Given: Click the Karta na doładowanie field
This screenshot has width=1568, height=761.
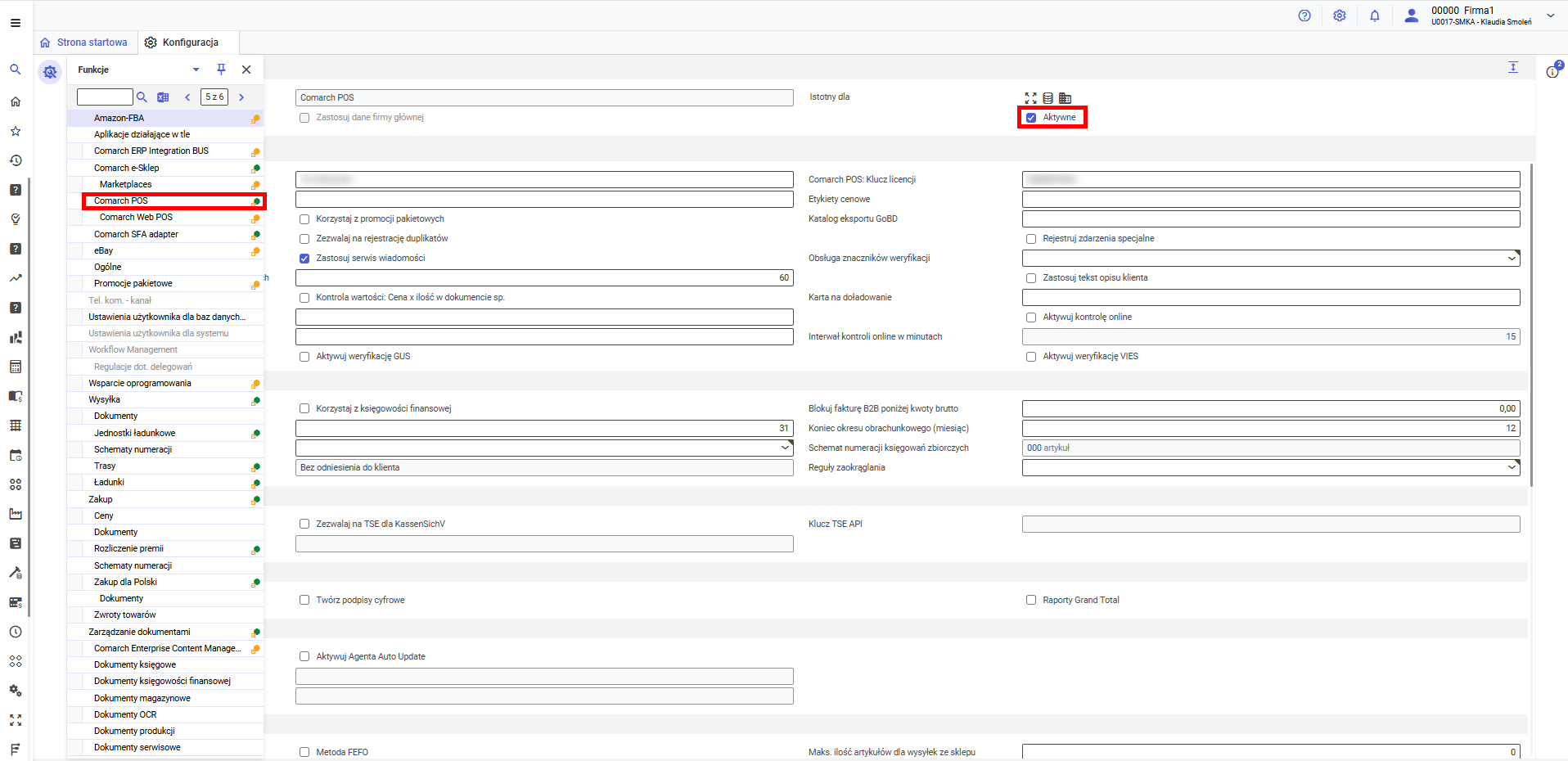Looking at the screenshot, I should [x=1271, y=297].
